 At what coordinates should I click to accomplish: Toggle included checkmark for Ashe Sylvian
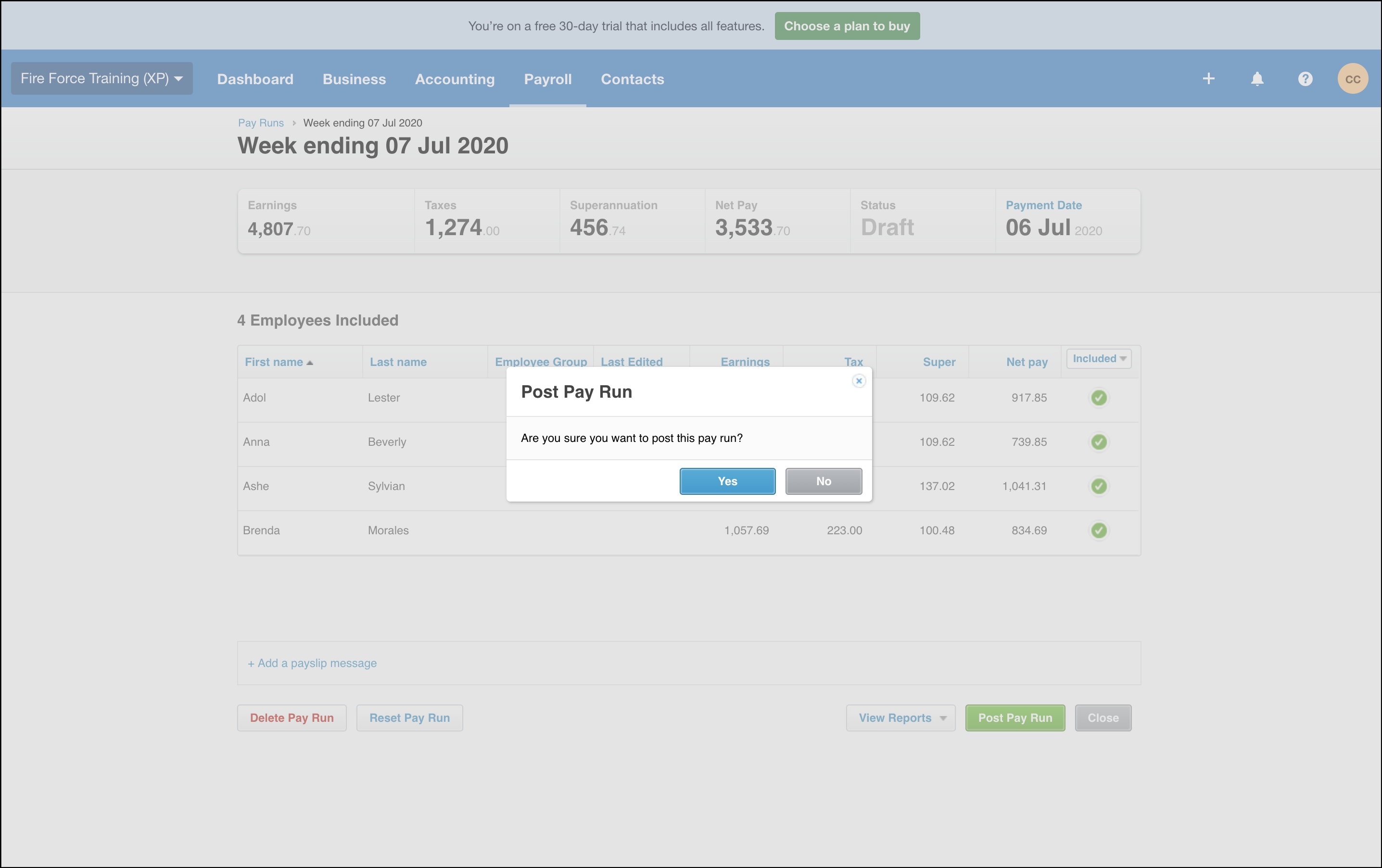pos(1099,486)
